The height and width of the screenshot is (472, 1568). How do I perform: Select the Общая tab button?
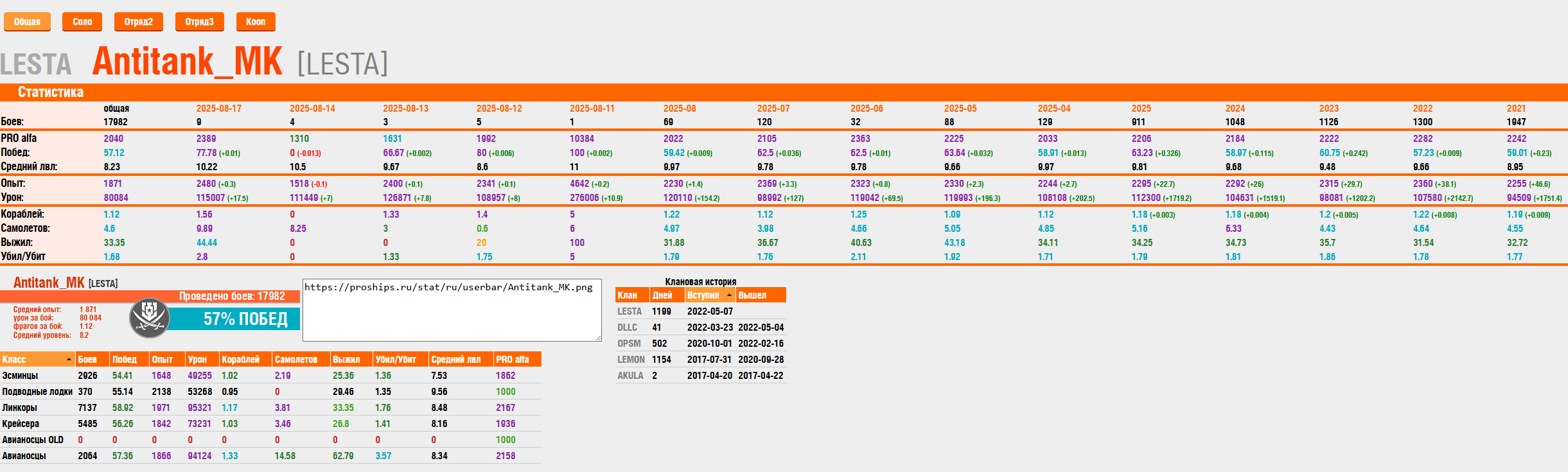27,22
